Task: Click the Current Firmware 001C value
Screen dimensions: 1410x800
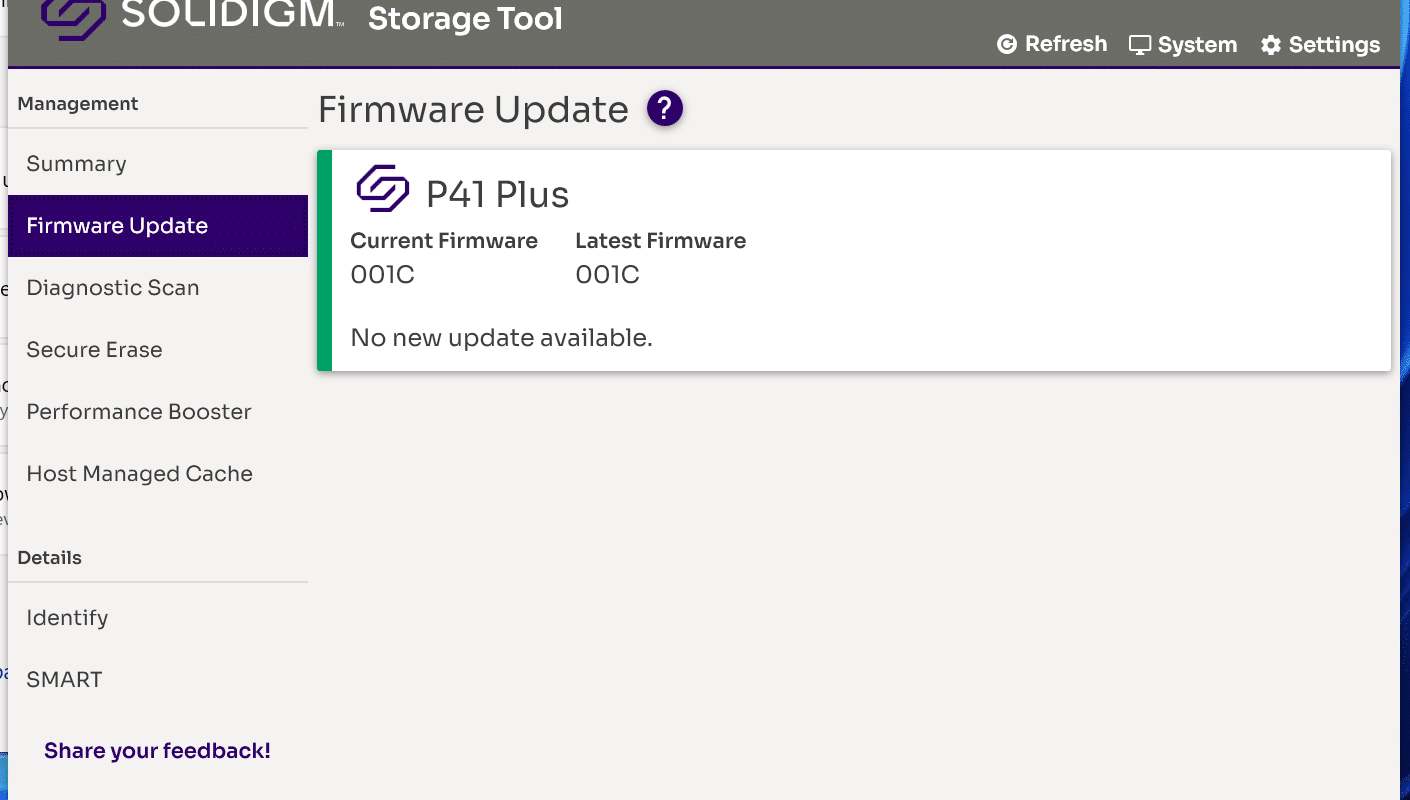Action: click(x=382, y=275)
